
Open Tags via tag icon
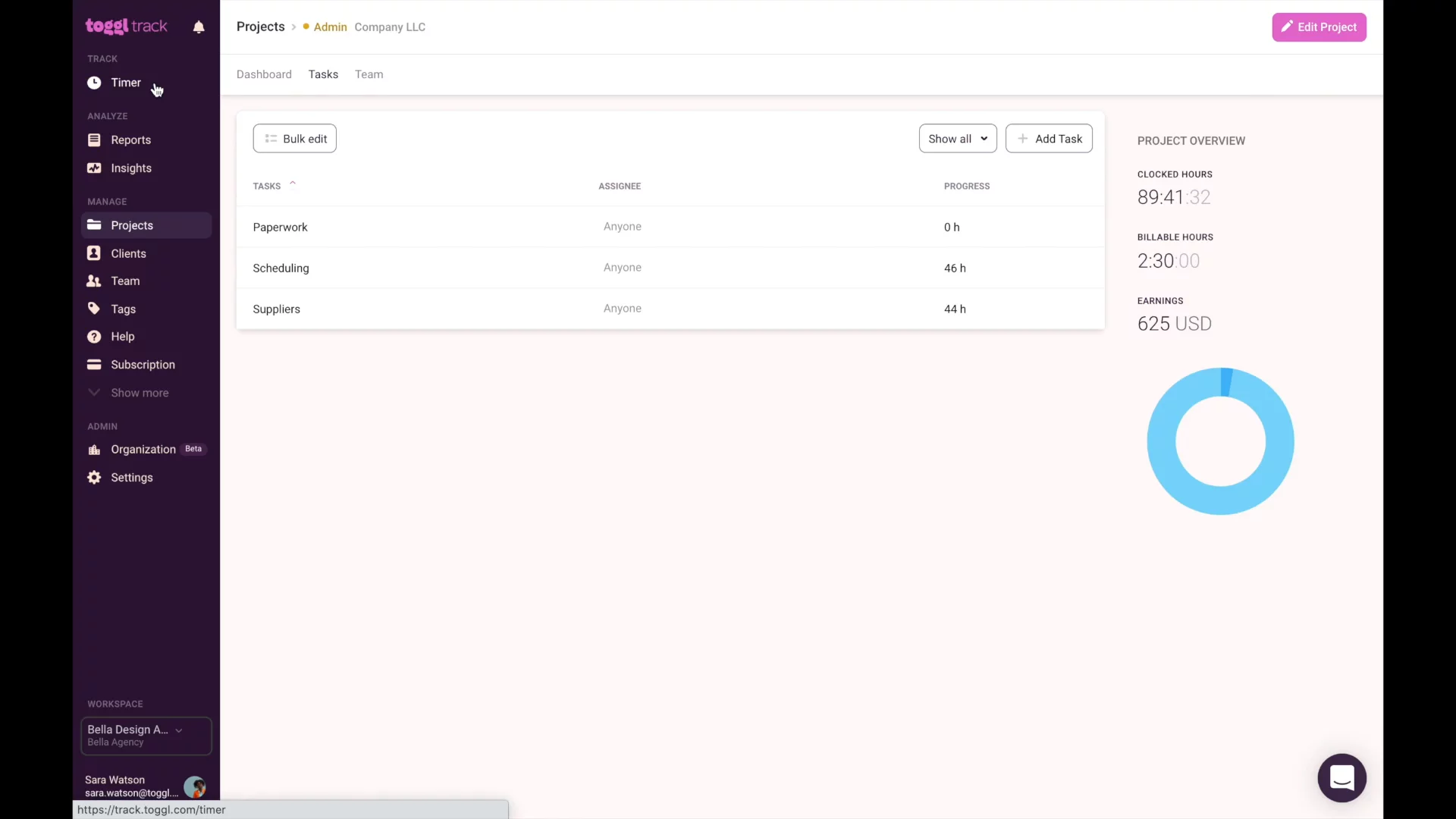[94, 309]
